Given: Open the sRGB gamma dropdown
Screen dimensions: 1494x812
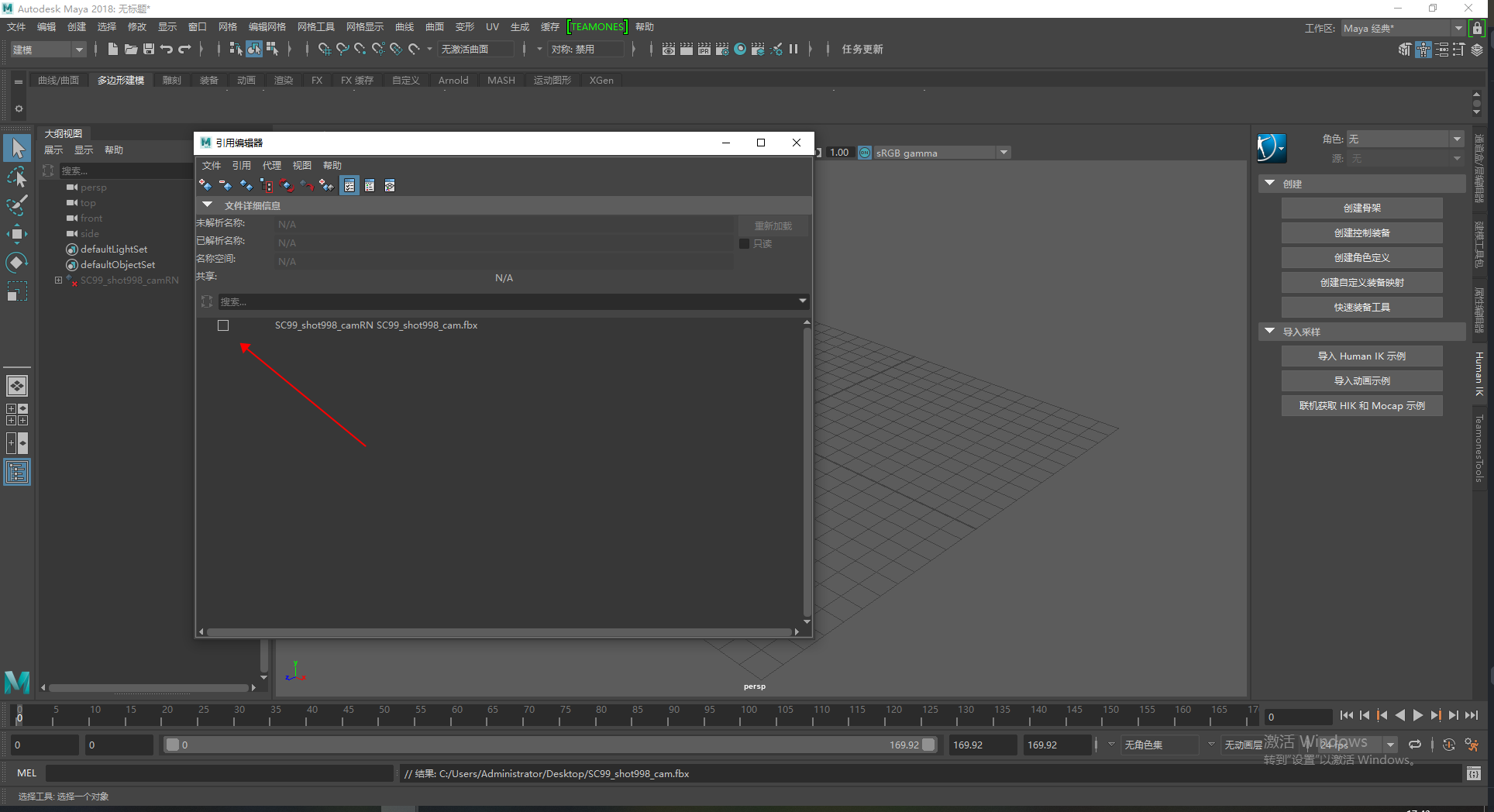Looking at the screenshot, I should click(1003, 153).
